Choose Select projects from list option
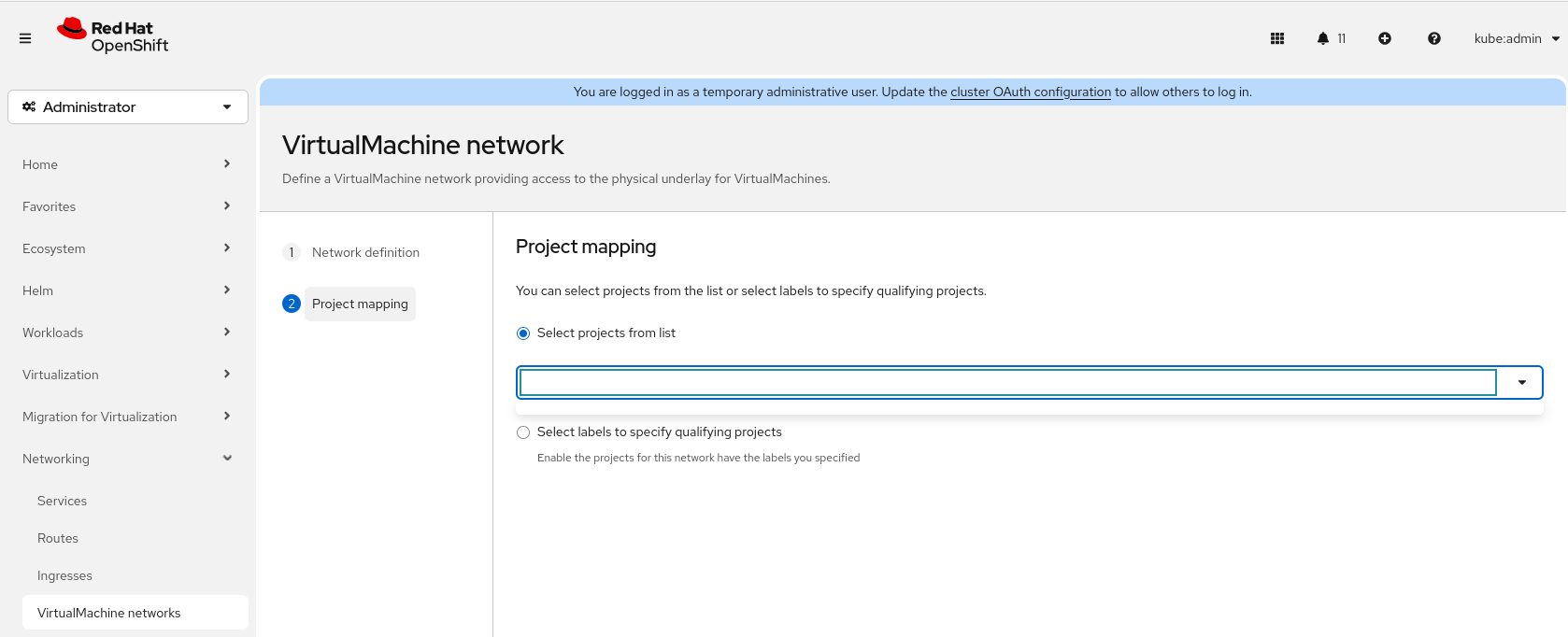The width and height of the screenshot is (1568, 637). tap(523, 333)
